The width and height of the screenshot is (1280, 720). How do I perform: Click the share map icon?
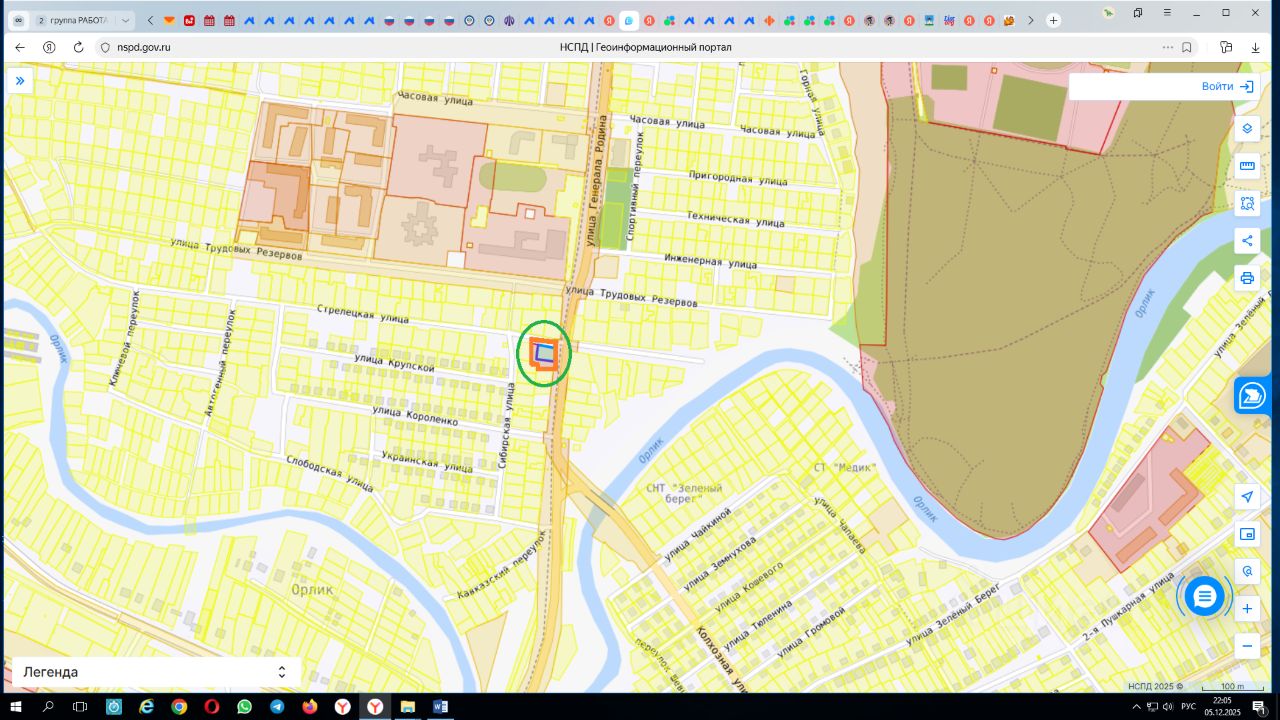tap(1247, 241)
